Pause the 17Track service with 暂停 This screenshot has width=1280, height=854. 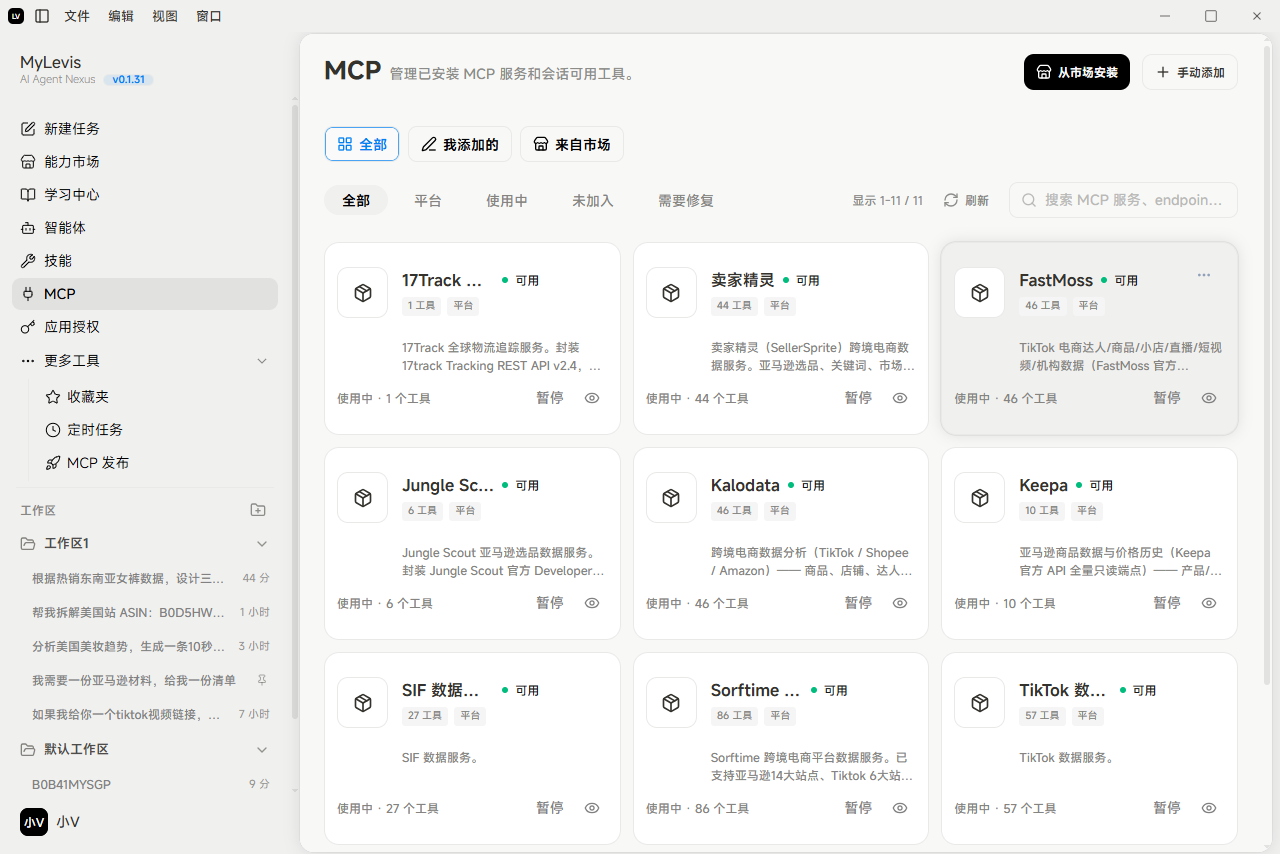pos(550,398)
